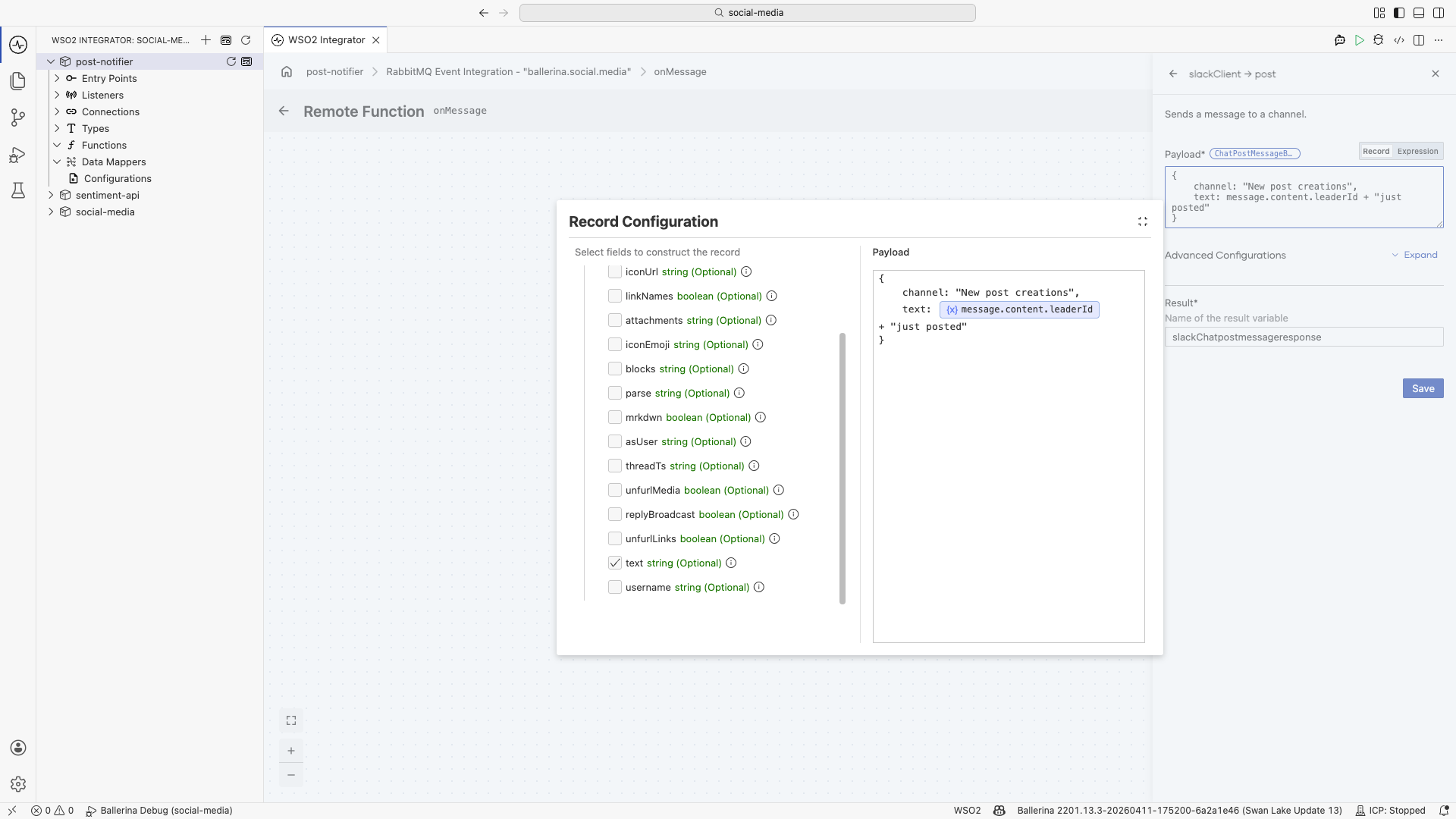Click the debug icon in editor toolbar

point(1379,40)
